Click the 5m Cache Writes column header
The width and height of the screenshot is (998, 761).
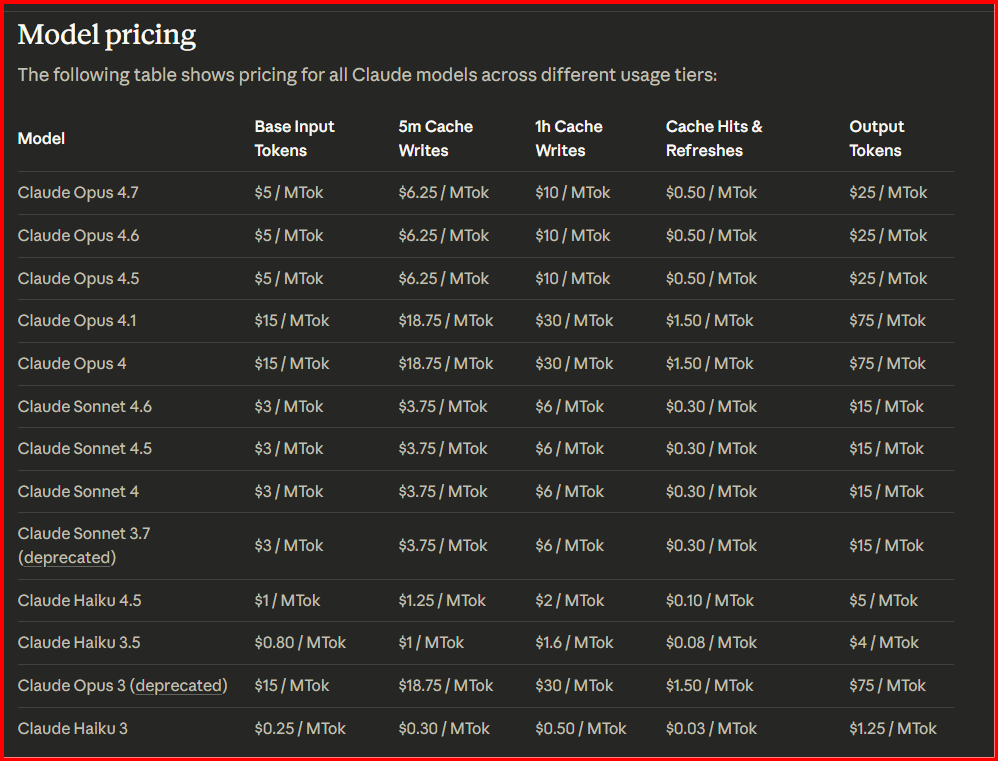coord(435,139)
